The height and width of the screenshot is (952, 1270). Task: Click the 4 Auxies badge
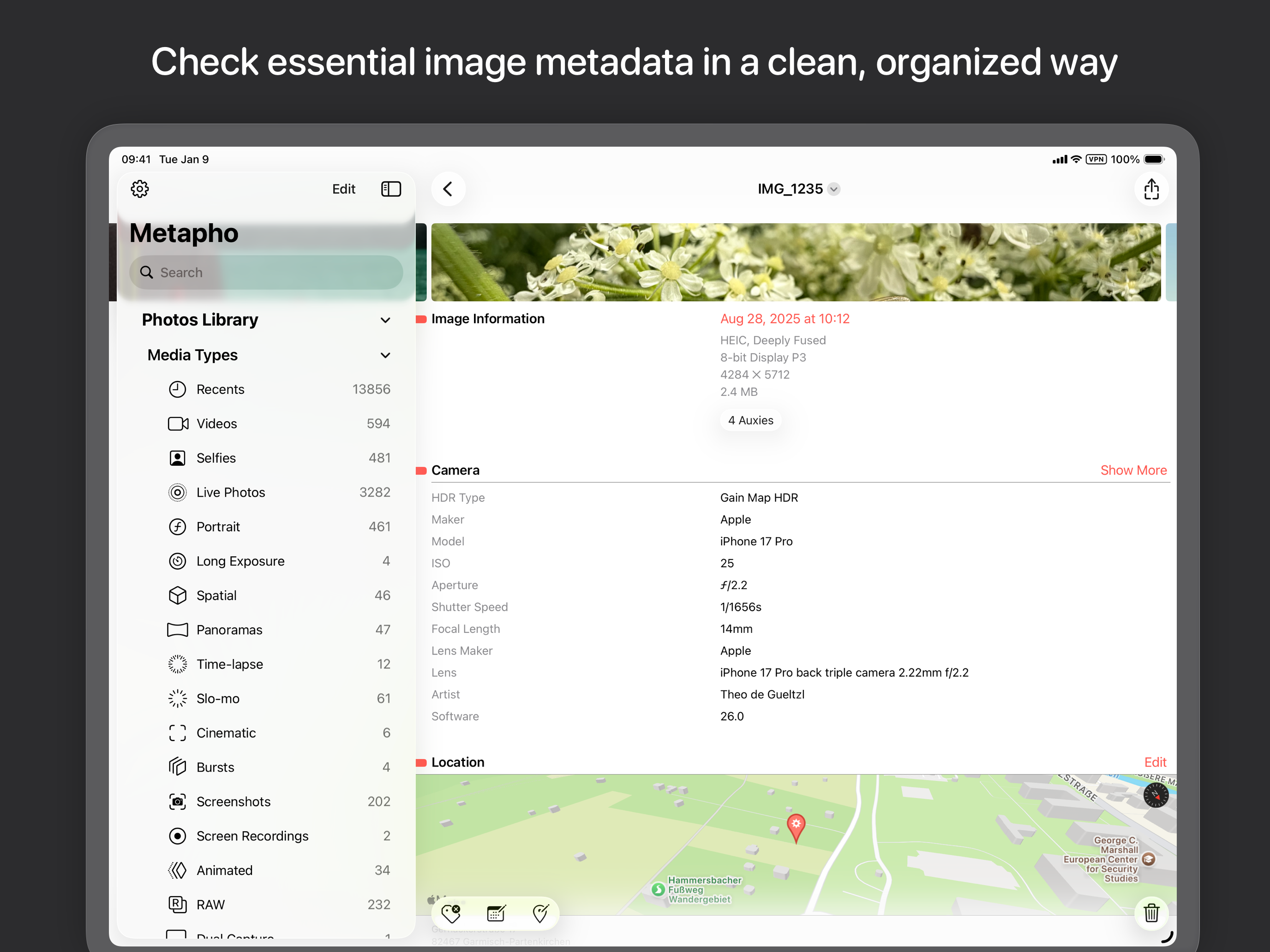tap(750, 421)
